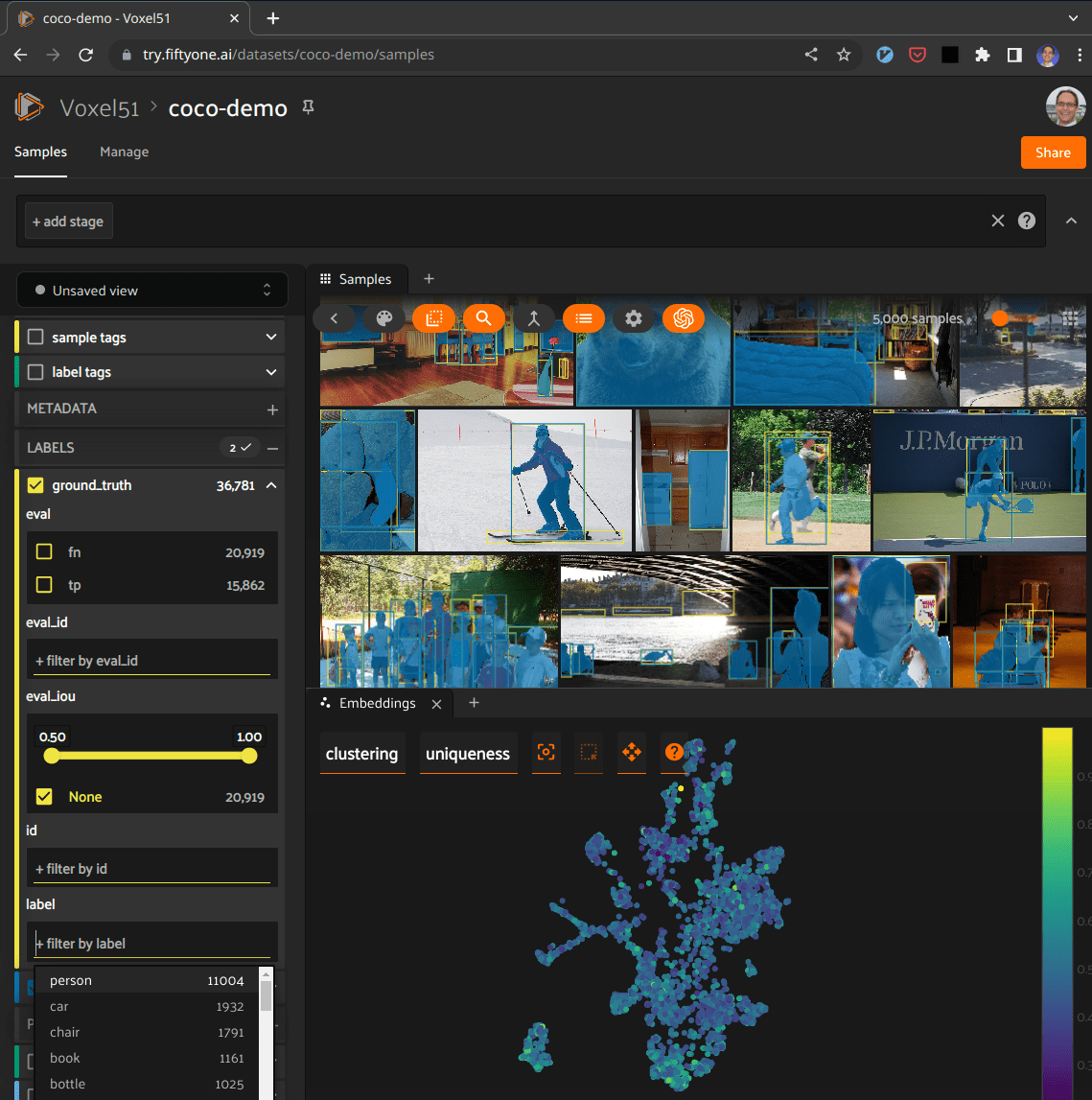
Task: Click the OpenAI logo icon
Action: click(683, 318)
